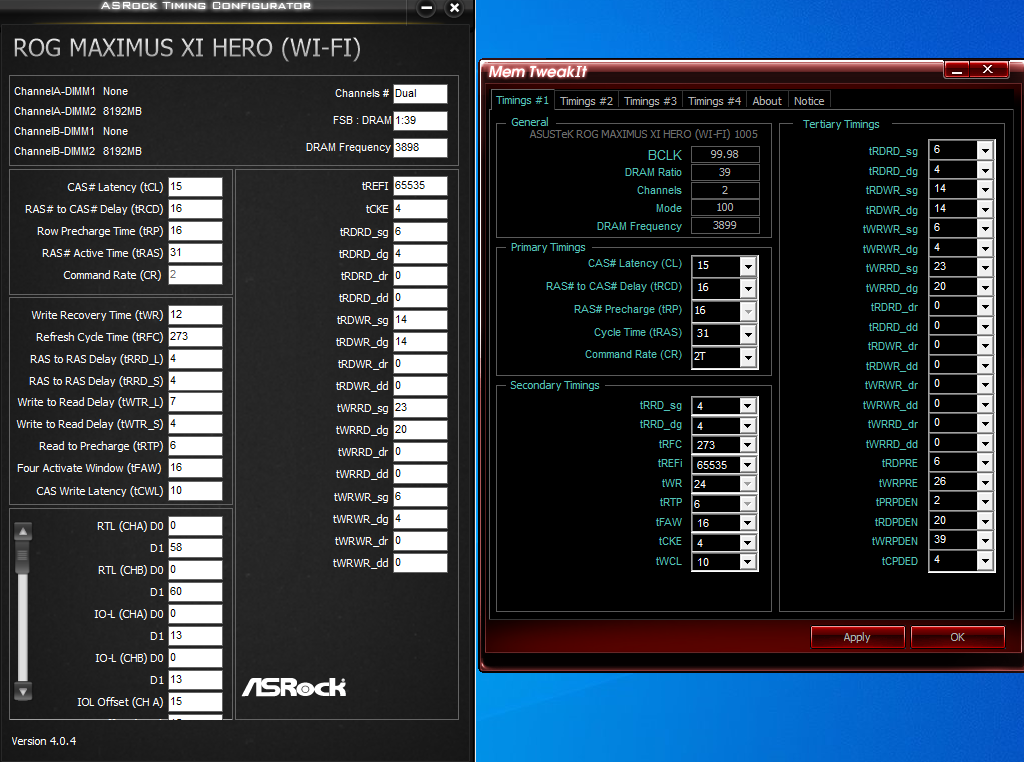1024x762 pixels.
Task: Click the IOL Offset (CH A) field
Action: 195,702
